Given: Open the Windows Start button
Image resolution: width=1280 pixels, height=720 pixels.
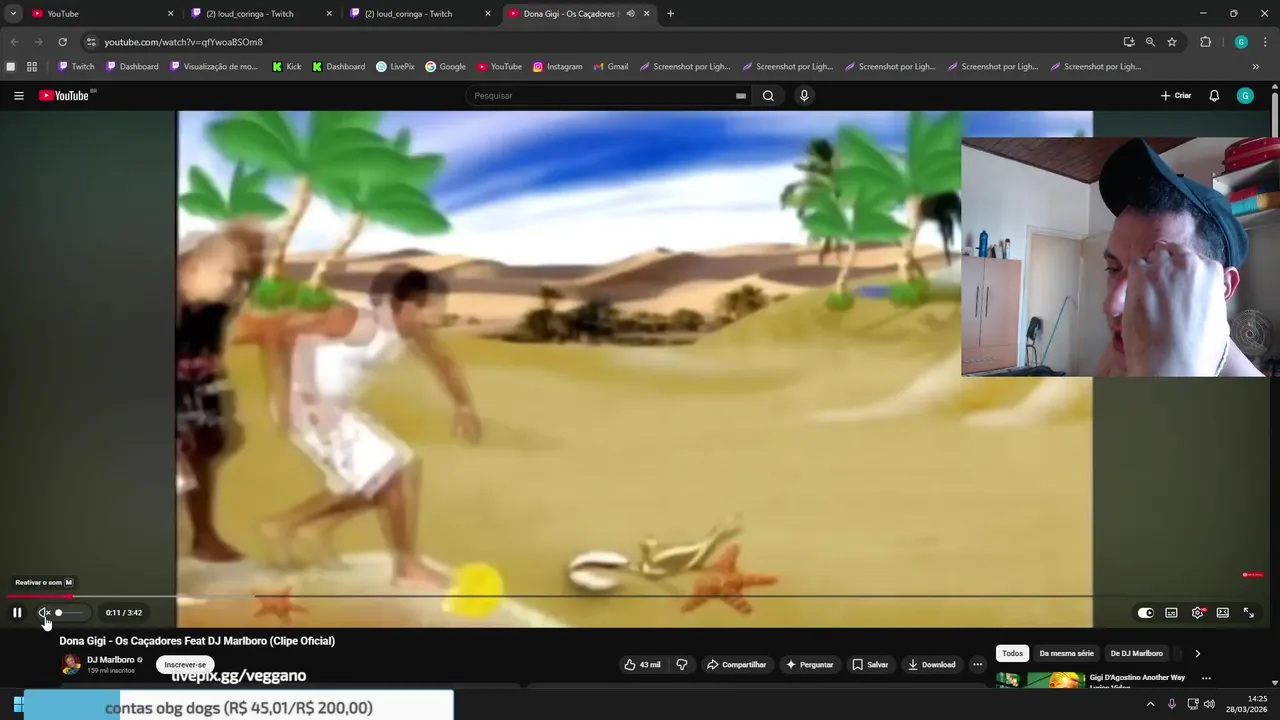Looking at the screenshot, I should [x=18, y=705].
